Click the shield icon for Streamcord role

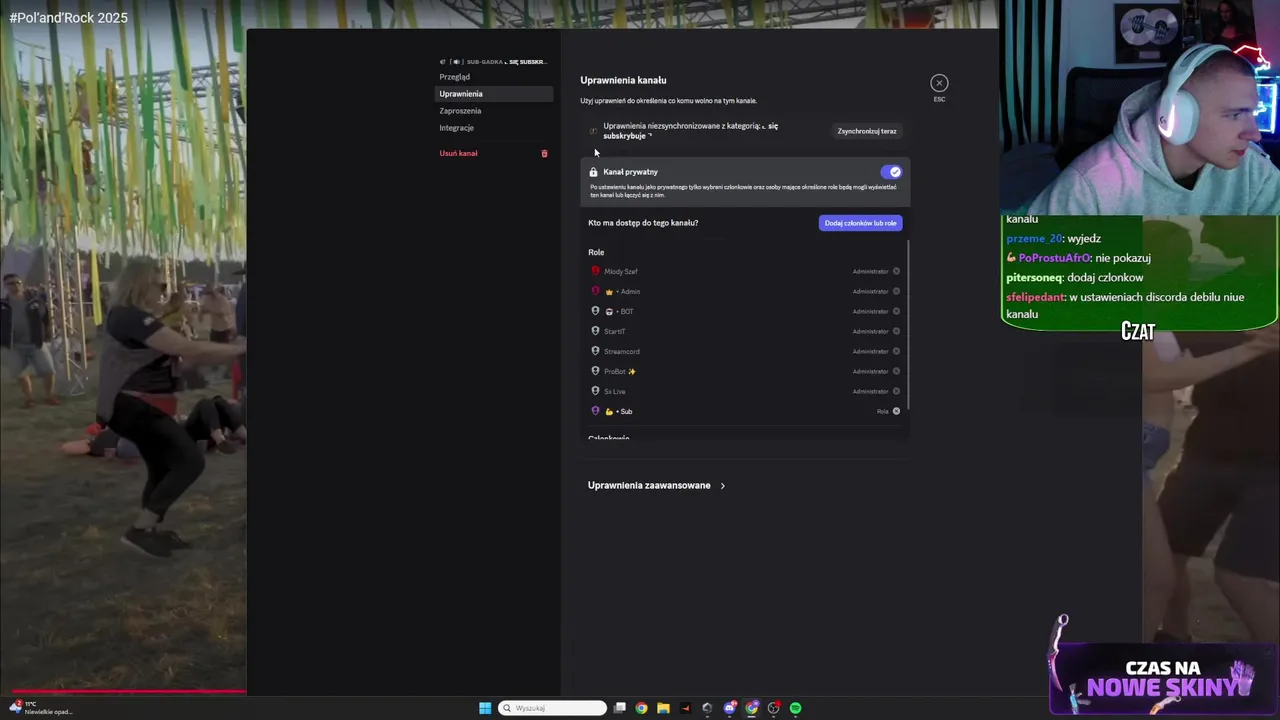[595, 351]
